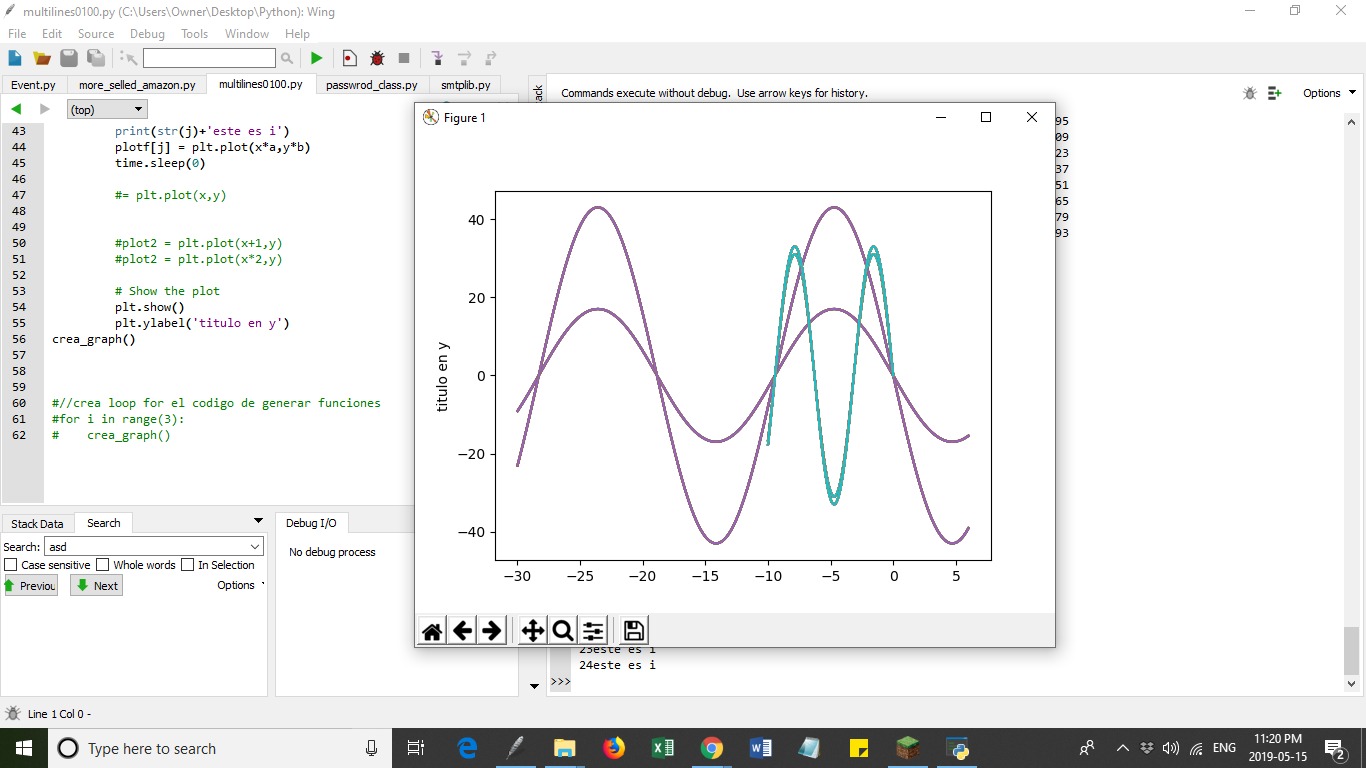The height and width of the screenshot is (768, 1366).
Task: Switch to Event.py tab
Action: [33, 85]
